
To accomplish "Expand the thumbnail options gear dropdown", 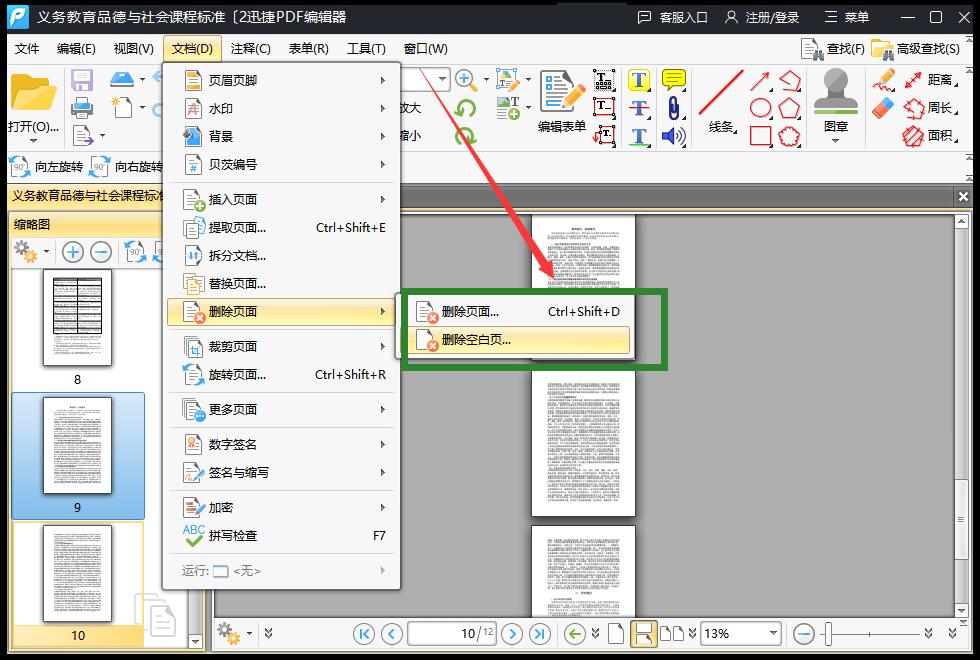I will 32,252.
